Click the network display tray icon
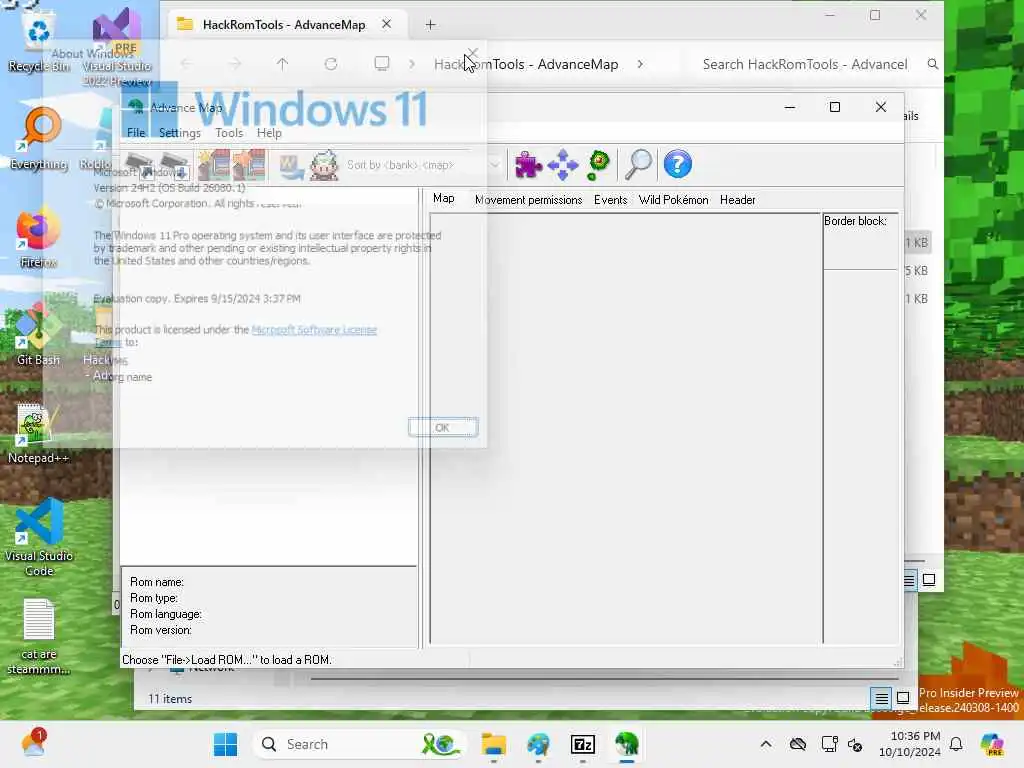Image resolution: width=1024 pixels, height=768 pixels. tap(829, 744)
